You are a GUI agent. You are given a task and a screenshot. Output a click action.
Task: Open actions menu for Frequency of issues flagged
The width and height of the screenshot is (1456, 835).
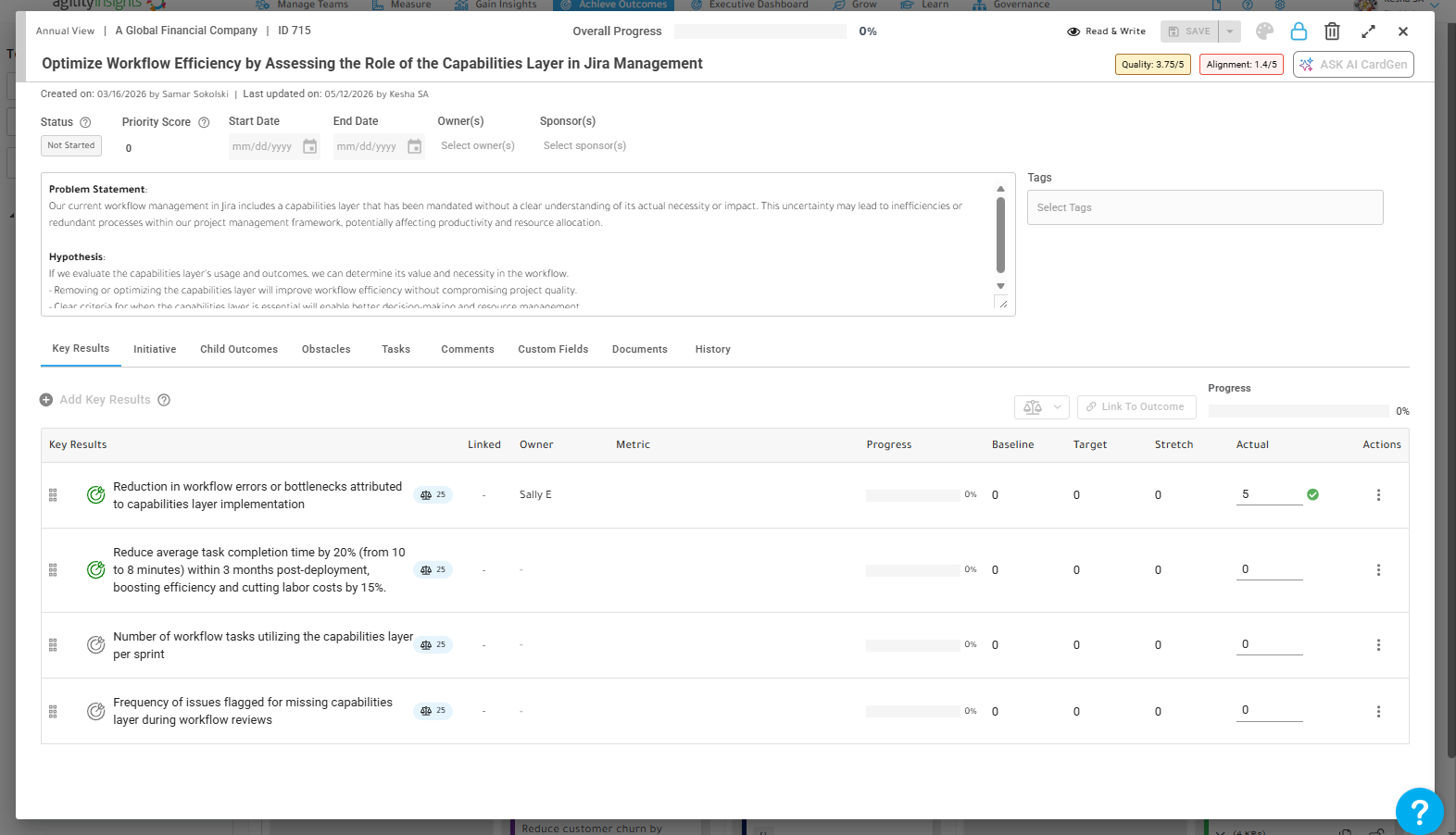(1378, 711)
